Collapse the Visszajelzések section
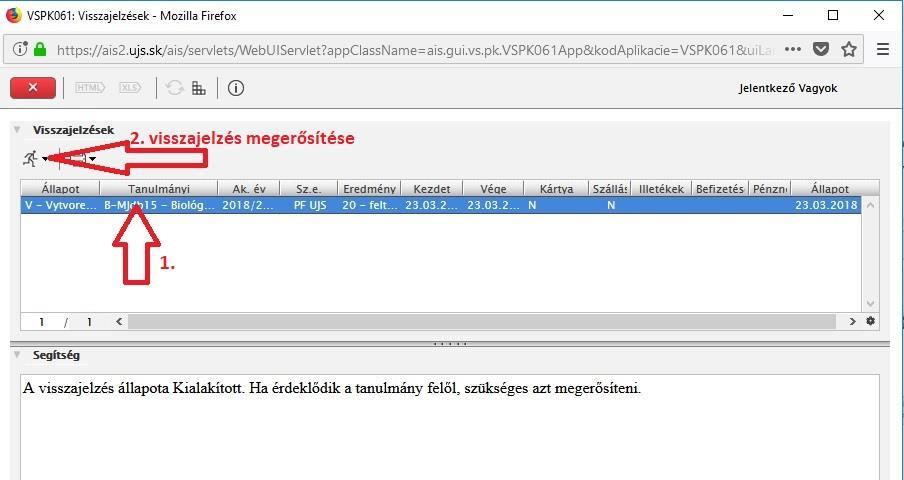Image resolution: width=904 pixels, height=480 pixels. pos(17,130)
